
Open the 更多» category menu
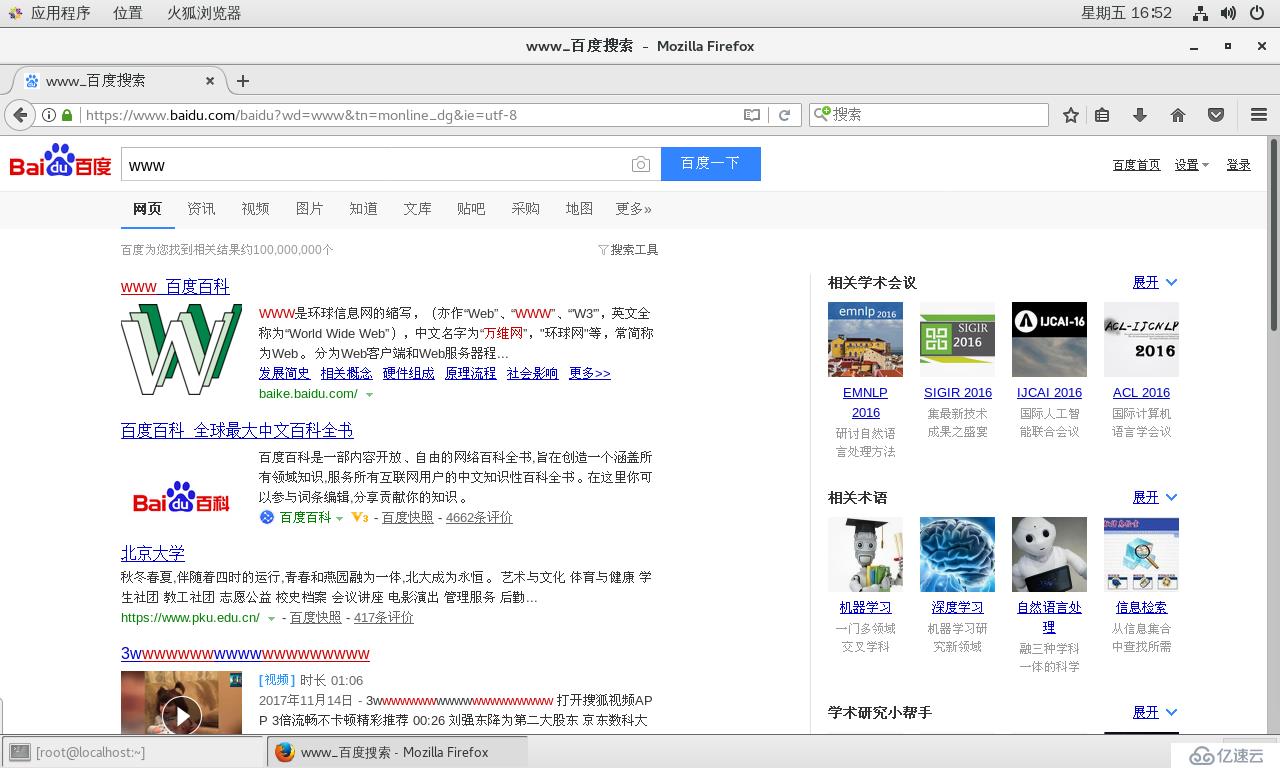coord(633,209)
